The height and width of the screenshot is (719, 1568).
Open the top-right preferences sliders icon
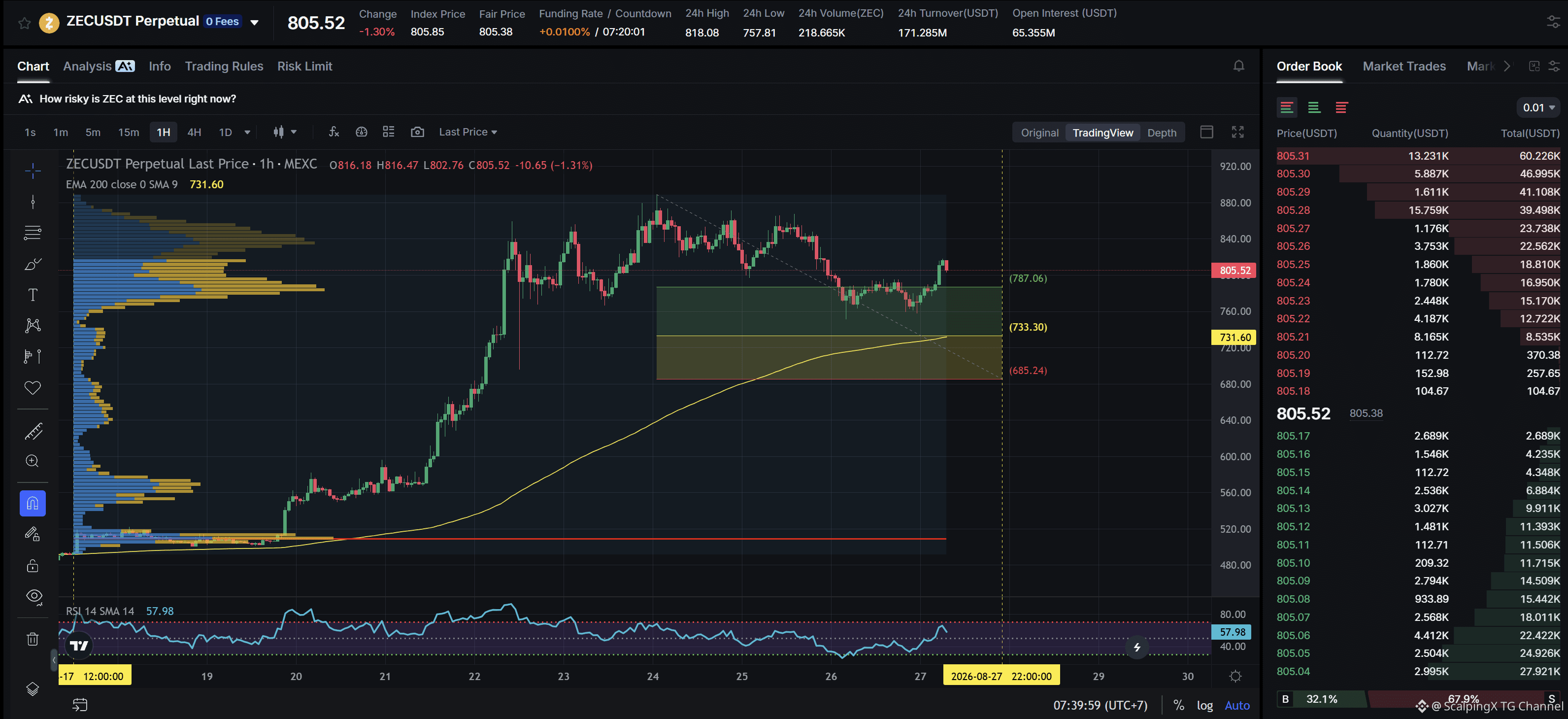[1554, 22]
